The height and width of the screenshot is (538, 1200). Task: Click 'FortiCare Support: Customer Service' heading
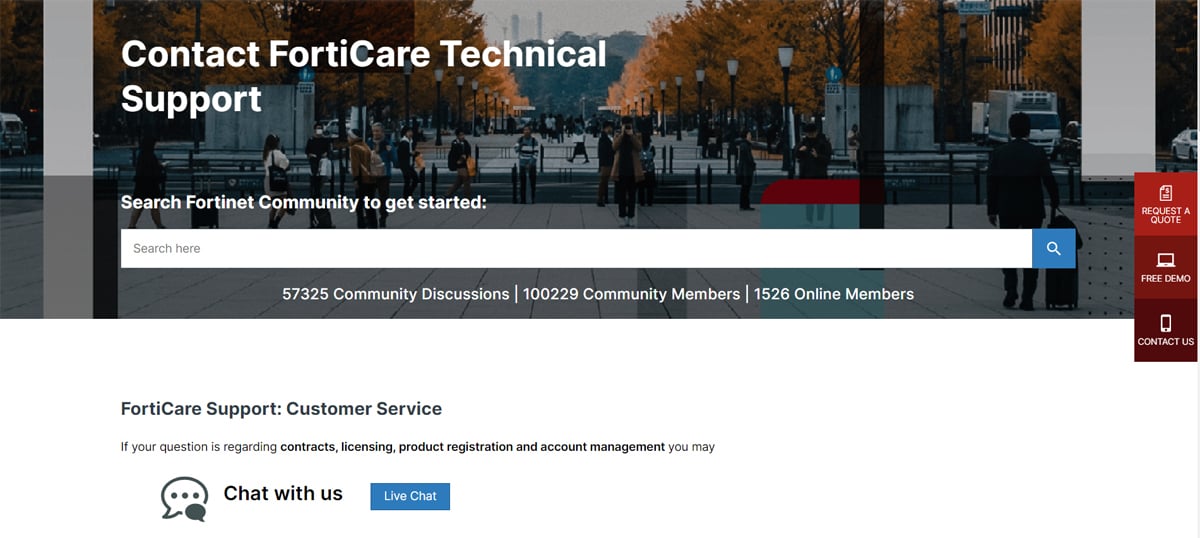coord(281,409)
